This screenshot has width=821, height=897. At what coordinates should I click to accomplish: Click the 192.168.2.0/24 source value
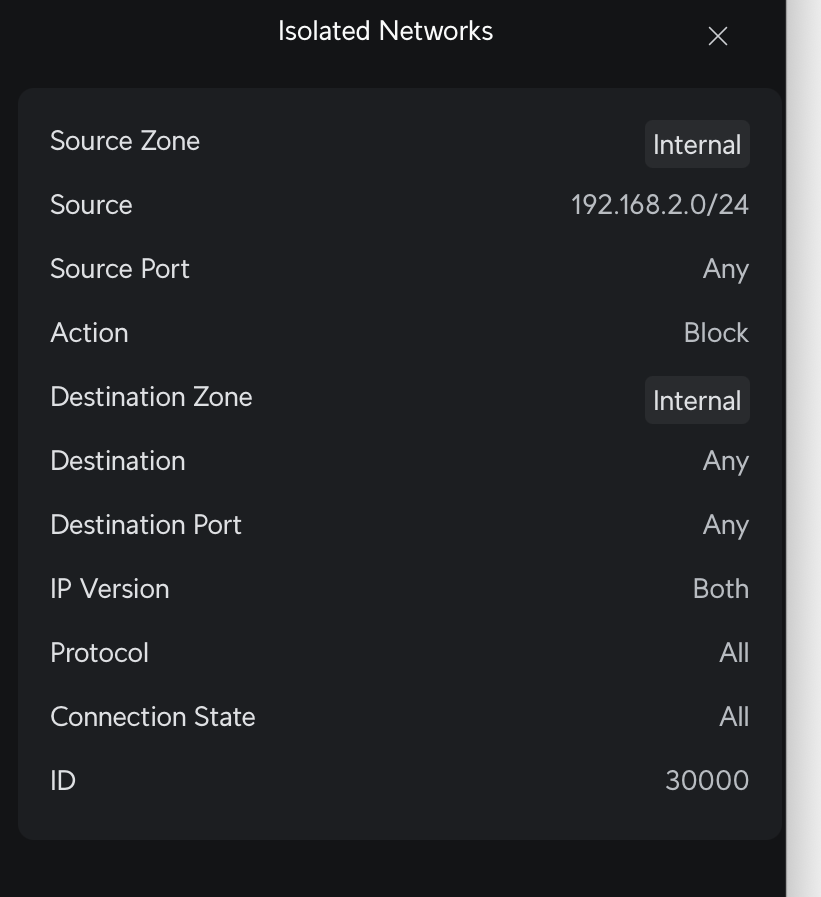click(659, 205)
